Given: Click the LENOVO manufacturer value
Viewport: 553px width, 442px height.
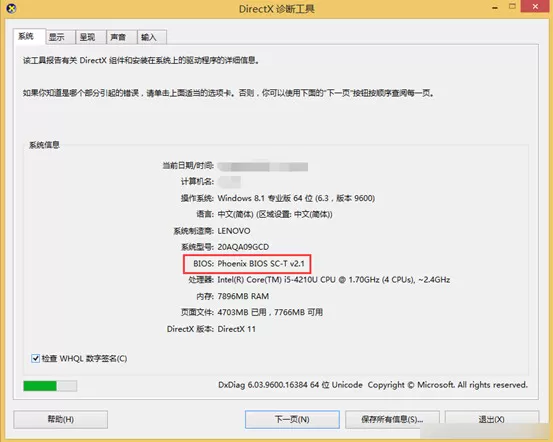Looking at the screenshot, I should 234,231.
